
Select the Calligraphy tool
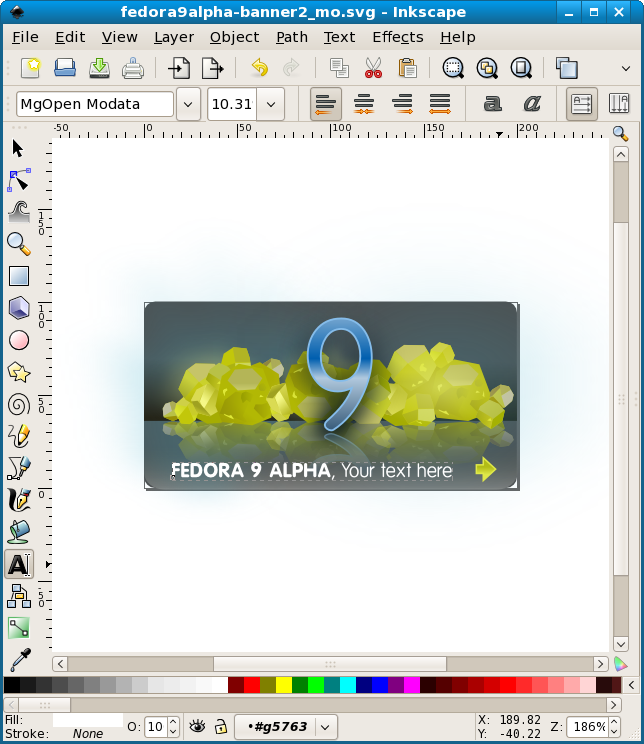[x=19, y=500]
